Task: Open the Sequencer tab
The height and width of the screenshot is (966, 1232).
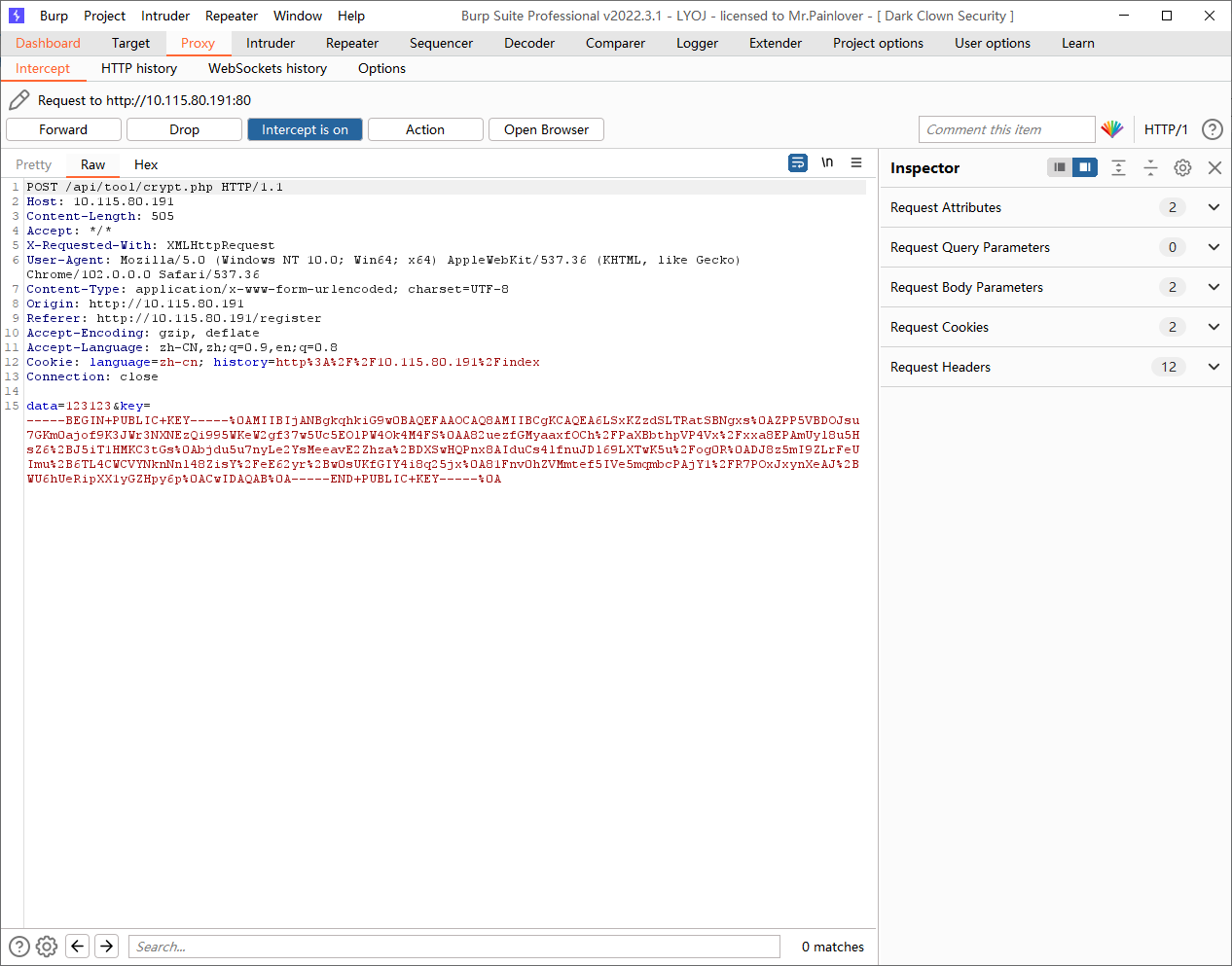Action: click(x=441, y=43)
